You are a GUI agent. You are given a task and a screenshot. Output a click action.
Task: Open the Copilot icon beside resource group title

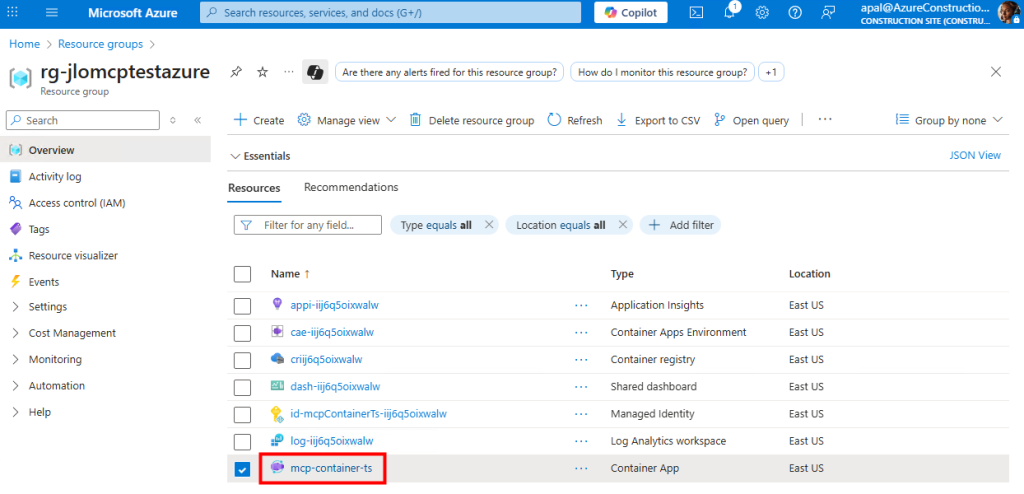[x=315, y=72]
